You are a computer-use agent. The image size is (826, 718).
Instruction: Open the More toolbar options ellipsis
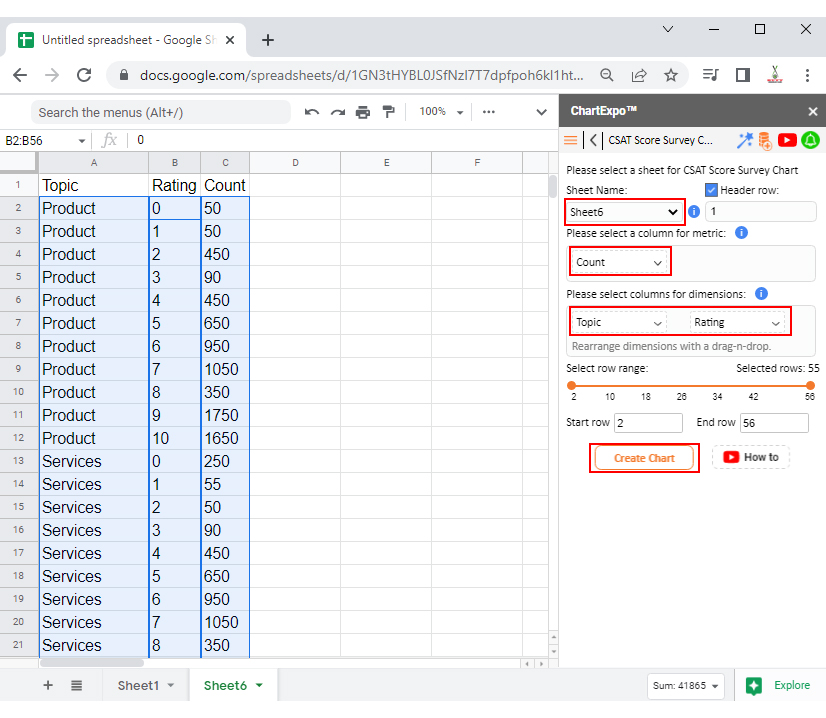(x=489, y=112)
